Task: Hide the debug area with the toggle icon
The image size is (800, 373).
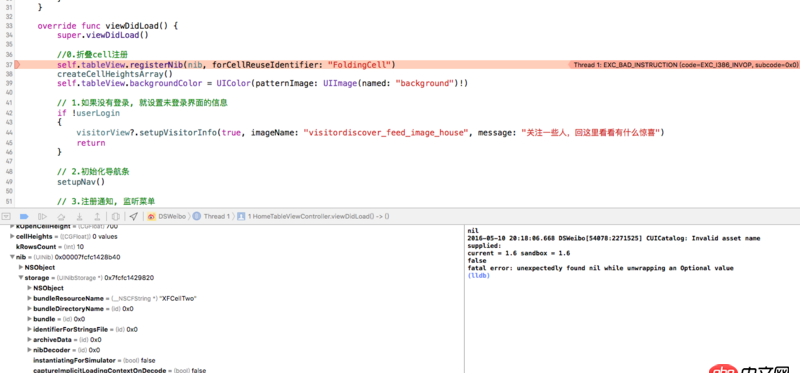Action: point(6,216)
